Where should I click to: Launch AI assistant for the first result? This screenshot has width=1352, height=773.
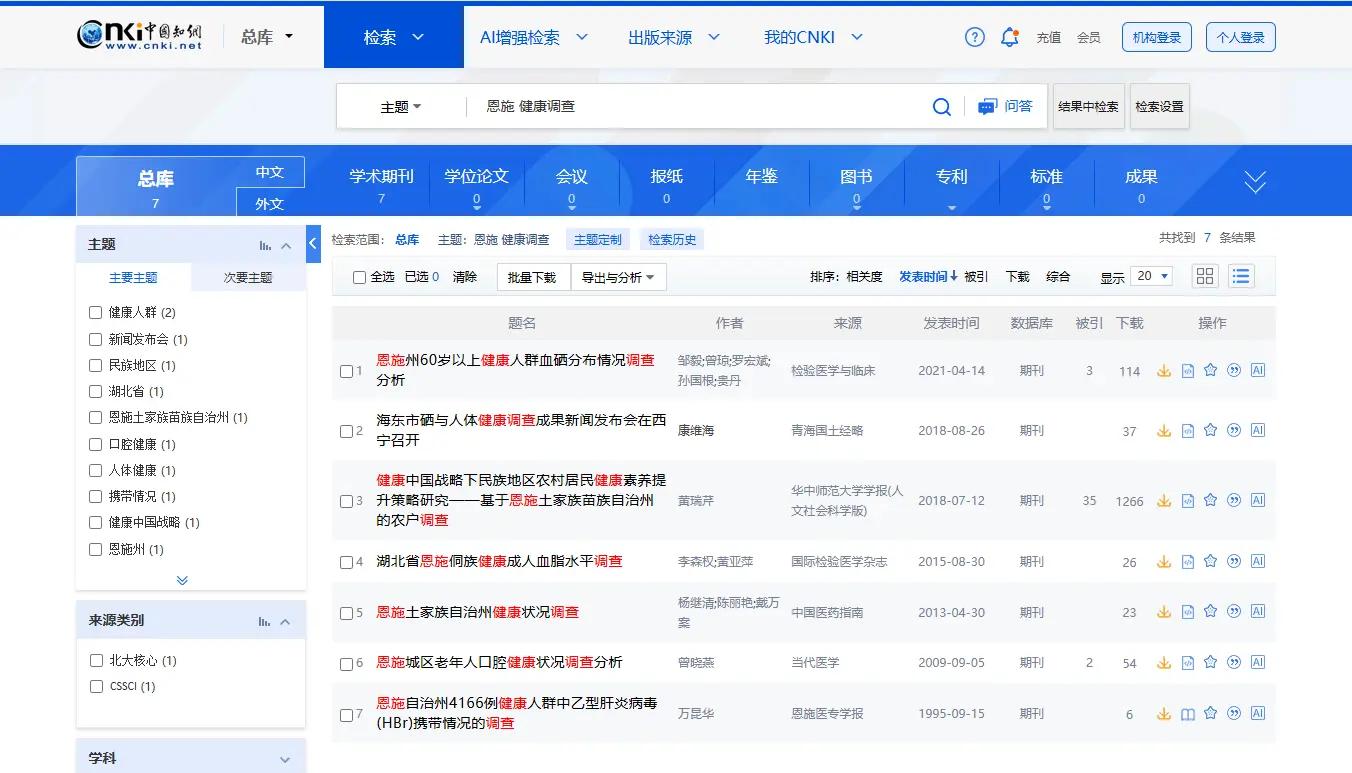coord(1258,370)
